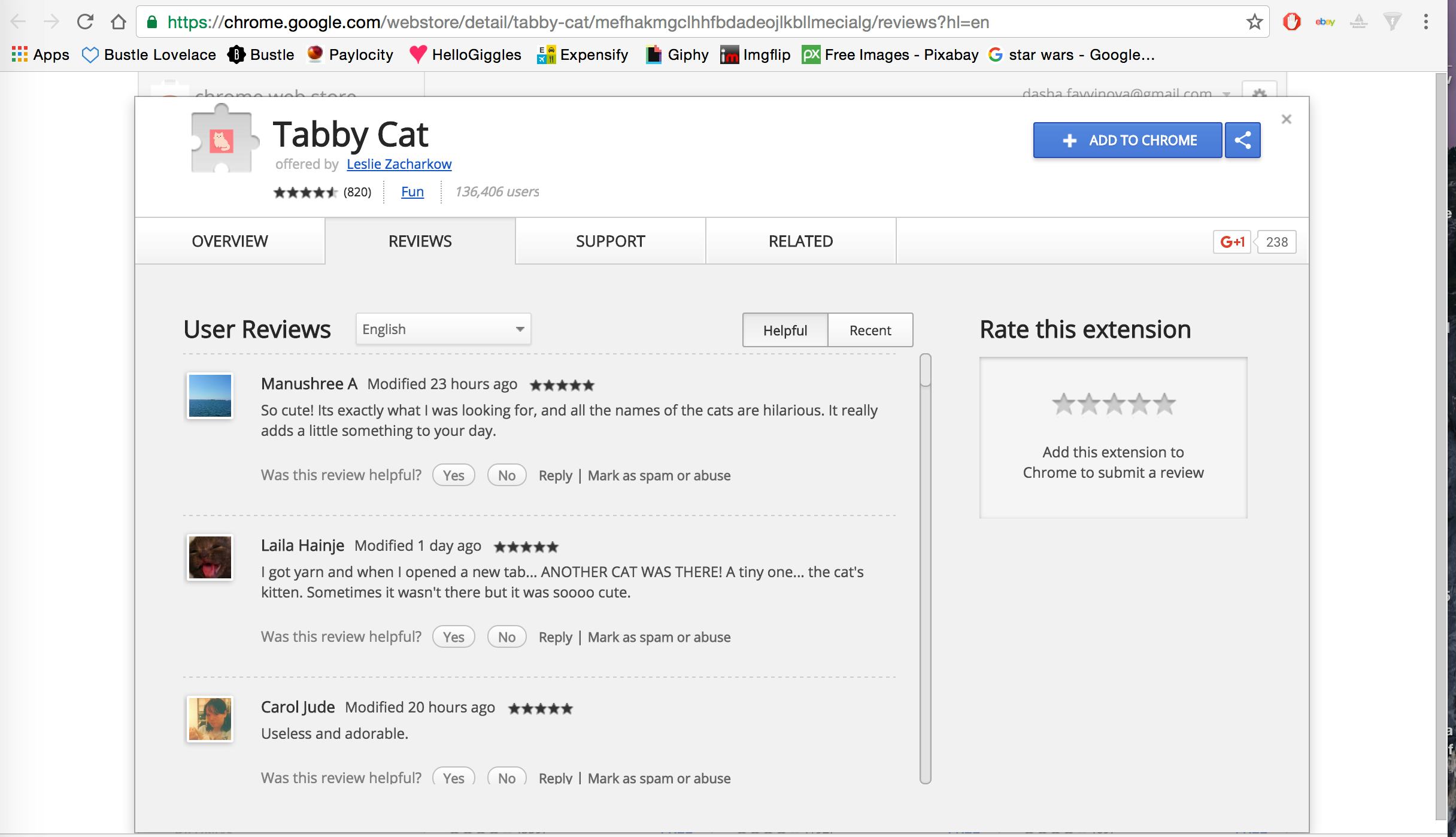Open the English language dropdown
The height and width of the screenshot is (837, 1456).
(442, 329)
